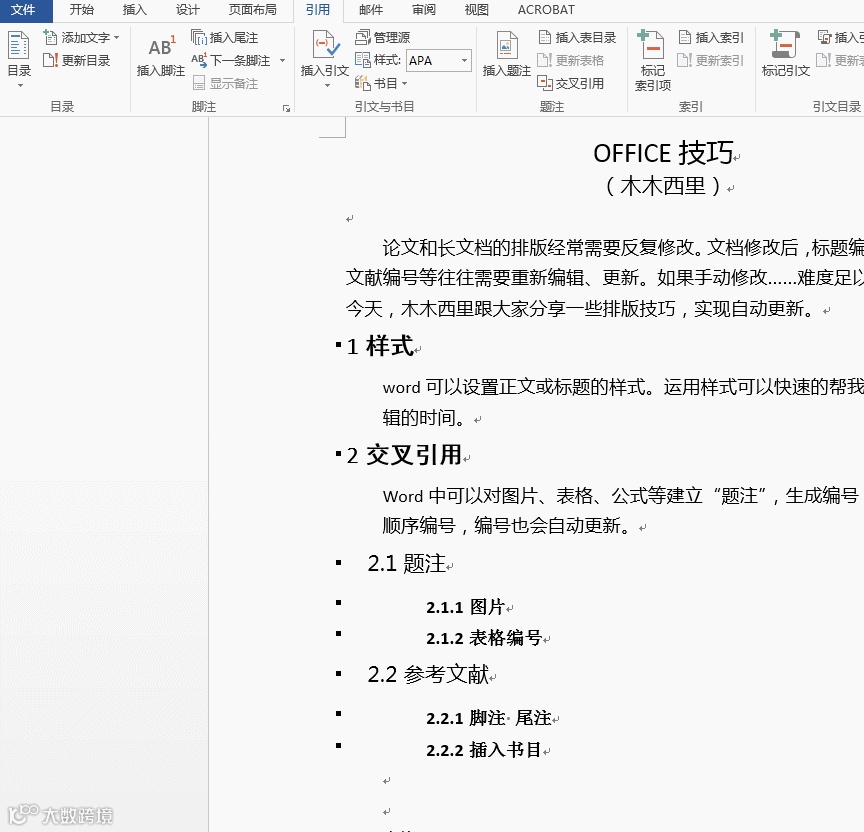Viewport: 864px width, 832px height.
Task: Open the 脚注 group dialog launcher
Action: (x=286, y=109)
